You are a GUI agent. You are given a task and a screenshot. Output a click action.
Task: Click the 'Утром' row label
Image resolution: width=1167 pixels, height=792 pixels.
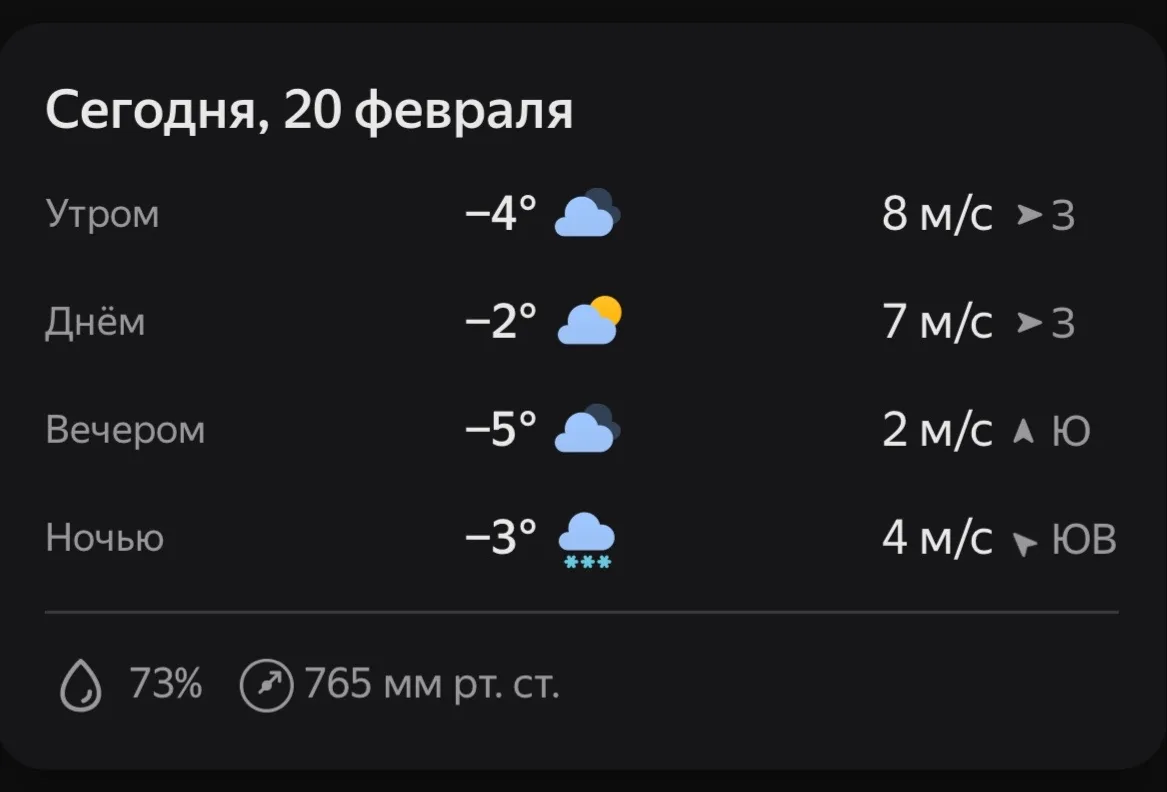(x=102, y=214)
